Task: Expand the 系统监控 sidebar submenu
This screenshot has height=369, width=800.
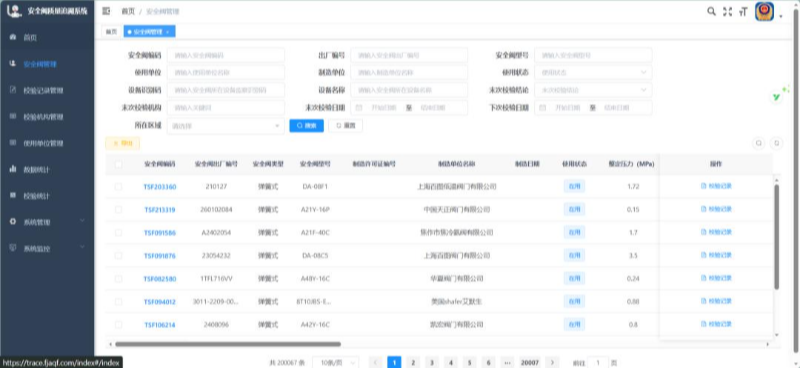Action: [47, 248]
